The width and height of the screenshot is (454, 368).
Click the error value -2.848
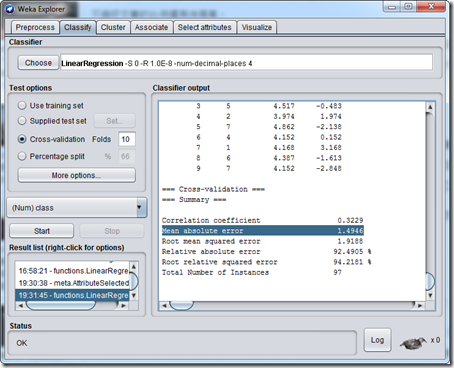(x=329, y=168)
